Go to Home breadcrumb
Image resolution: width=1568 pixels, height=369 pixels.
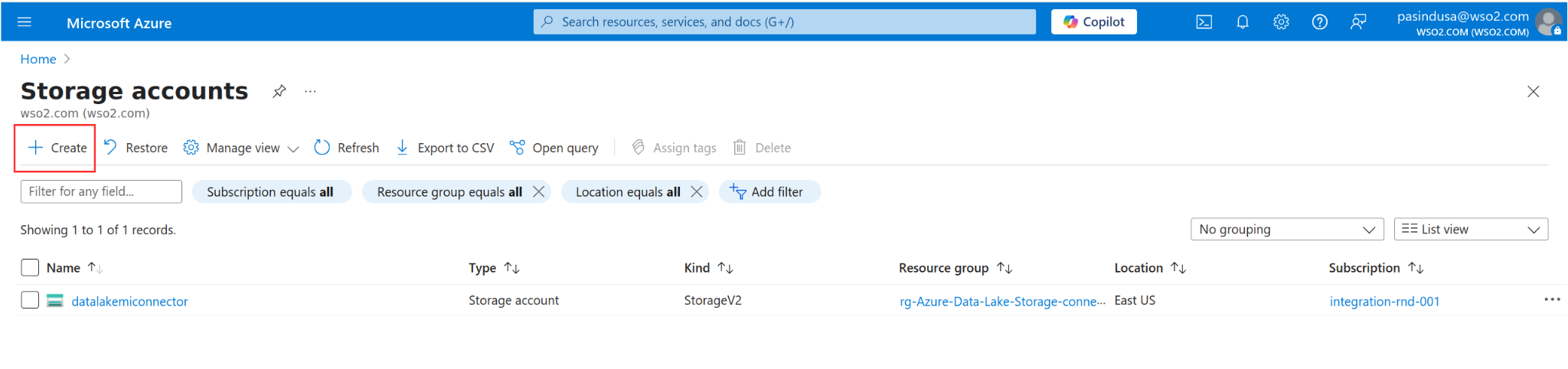pos(38,59)
